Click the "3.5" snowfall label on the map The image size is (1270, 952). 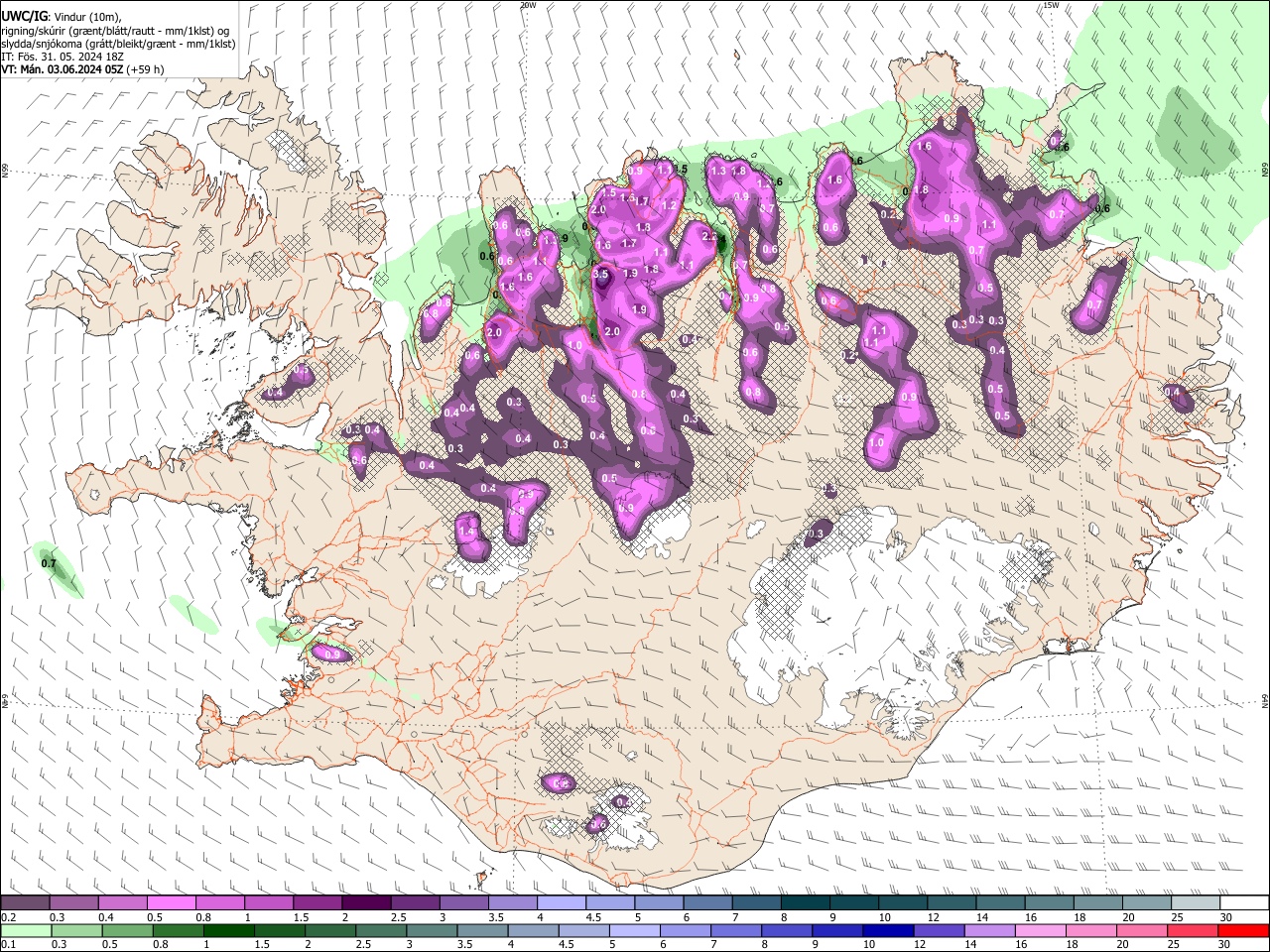pos(600,274)
